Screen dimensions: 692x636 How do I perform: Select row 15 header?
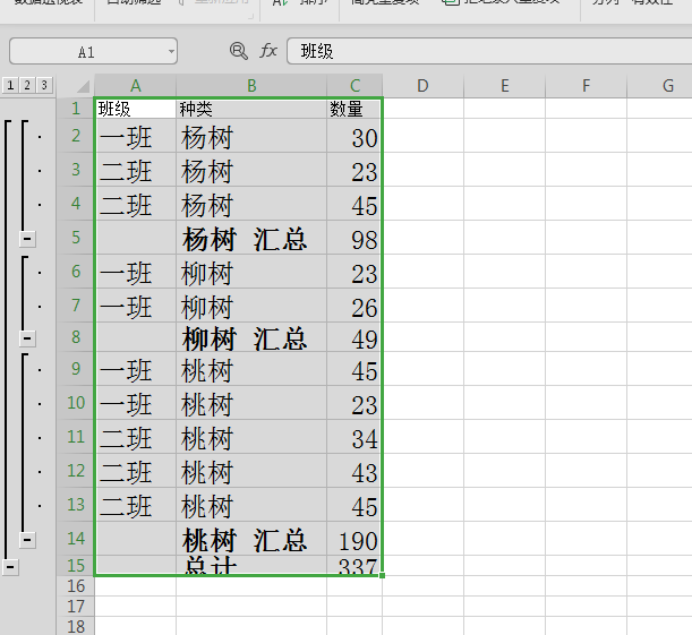click(75, 565)
